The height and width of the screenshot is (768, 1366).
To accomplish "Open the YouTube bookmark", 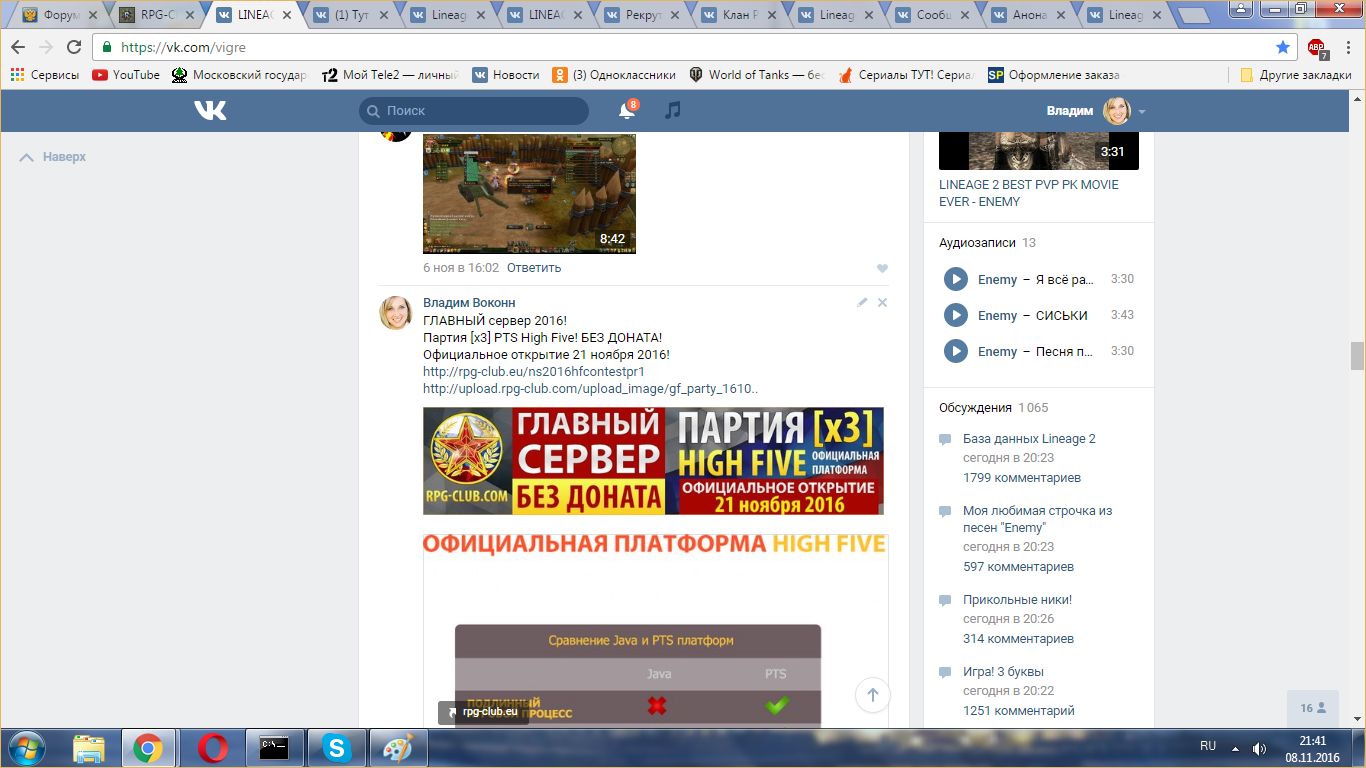I will pyautogui.click(x=126, y=75).
